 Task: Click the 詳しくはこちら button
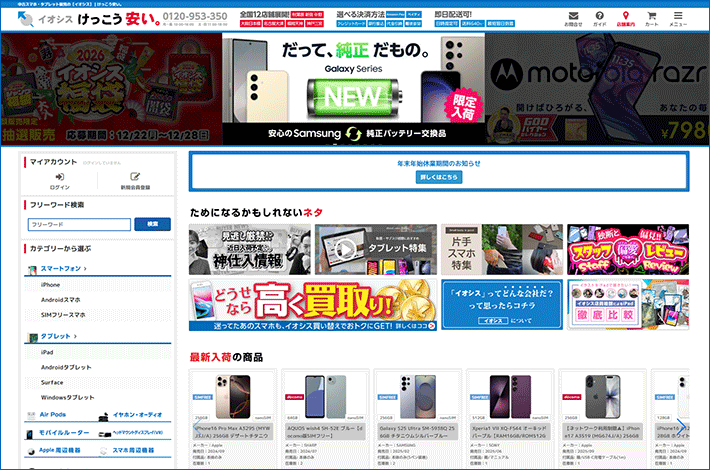point(425,177)
